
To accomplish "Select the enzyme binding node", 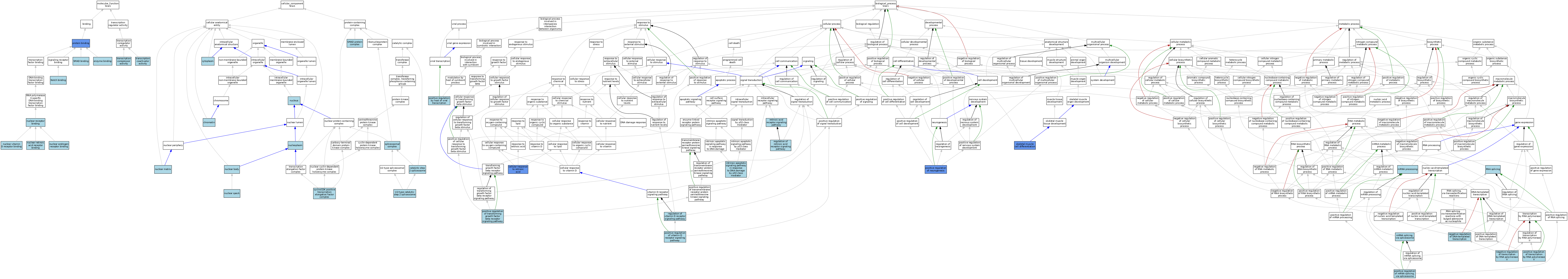I will pos(103,61).
